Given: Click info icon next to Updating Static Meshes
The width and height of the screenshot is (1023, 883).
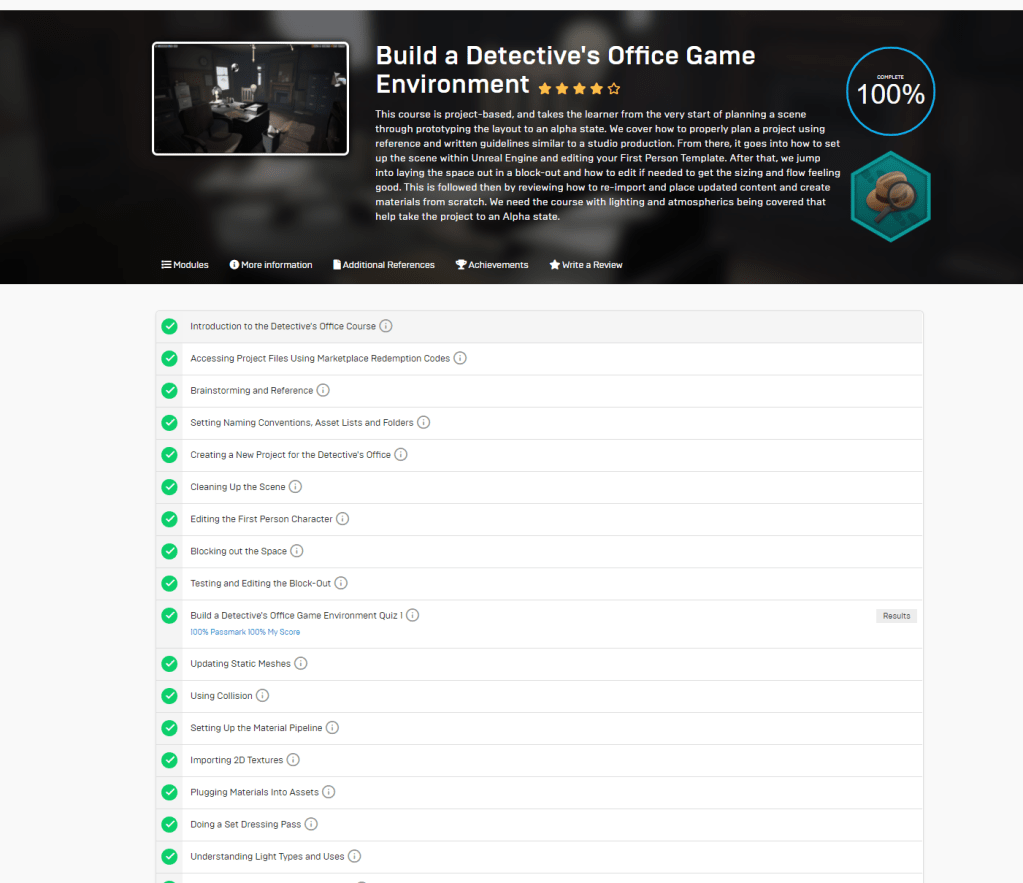Looking at the screenshot, I should coord(301,663).
